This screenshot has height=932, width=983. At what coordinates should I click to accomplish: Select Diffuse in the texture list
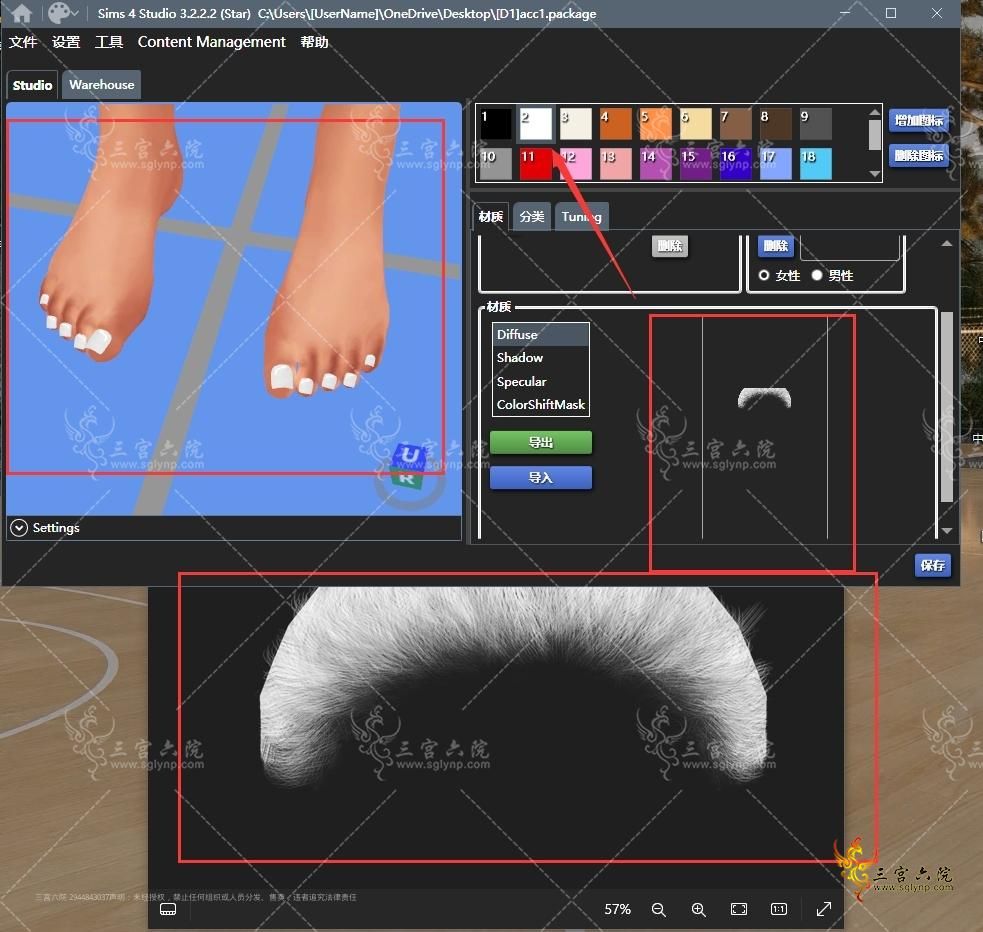click(541, 335)
